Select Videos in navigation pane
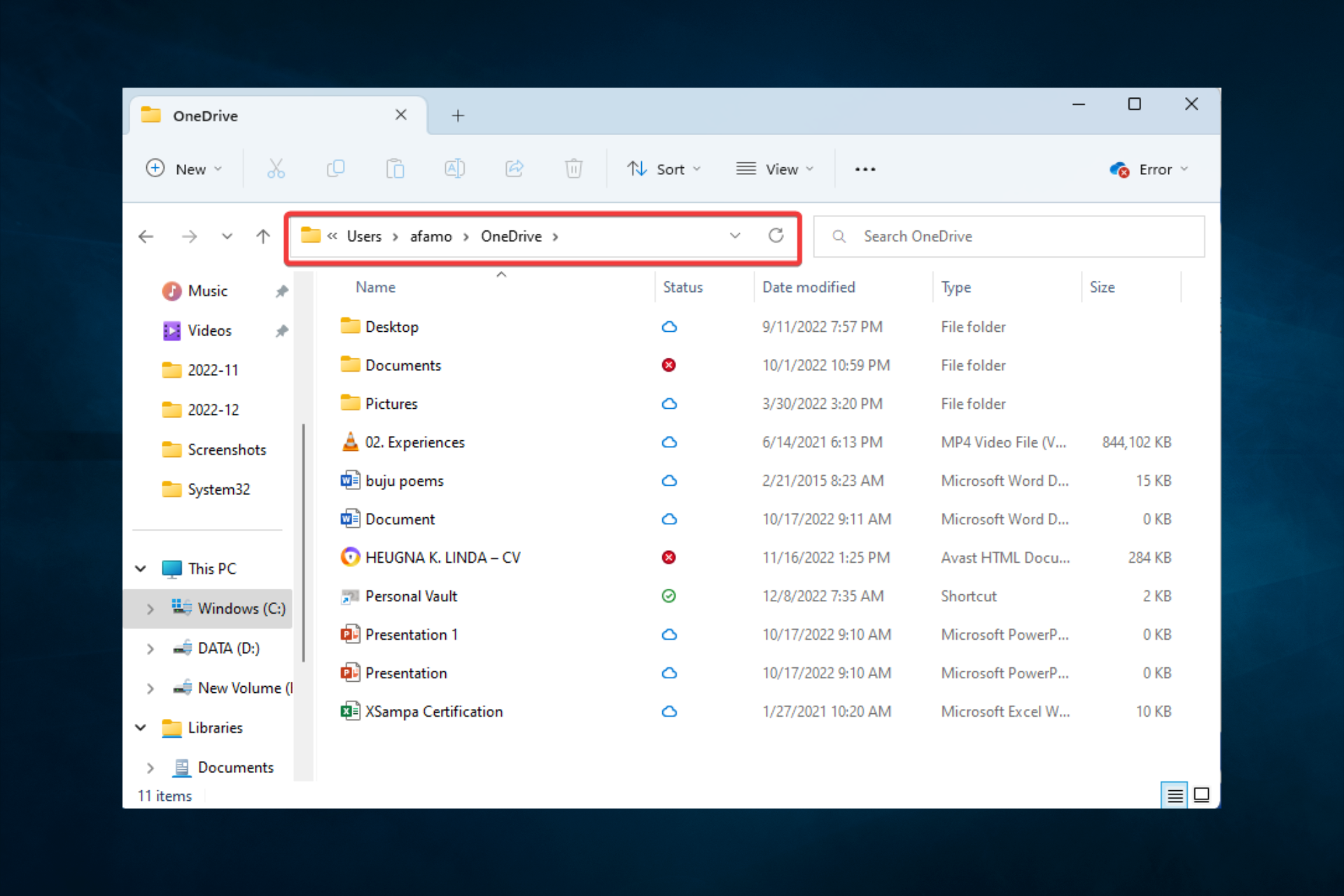 click(209, 331)
